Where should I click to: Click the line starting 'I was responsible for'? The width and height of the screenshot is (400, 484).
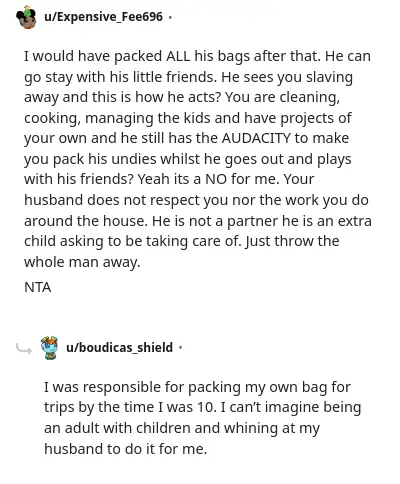[197, 387]
